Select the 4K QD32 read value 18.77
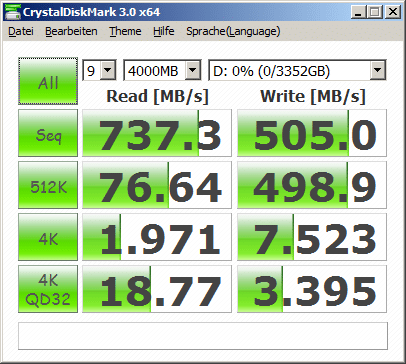 [157, 289]
